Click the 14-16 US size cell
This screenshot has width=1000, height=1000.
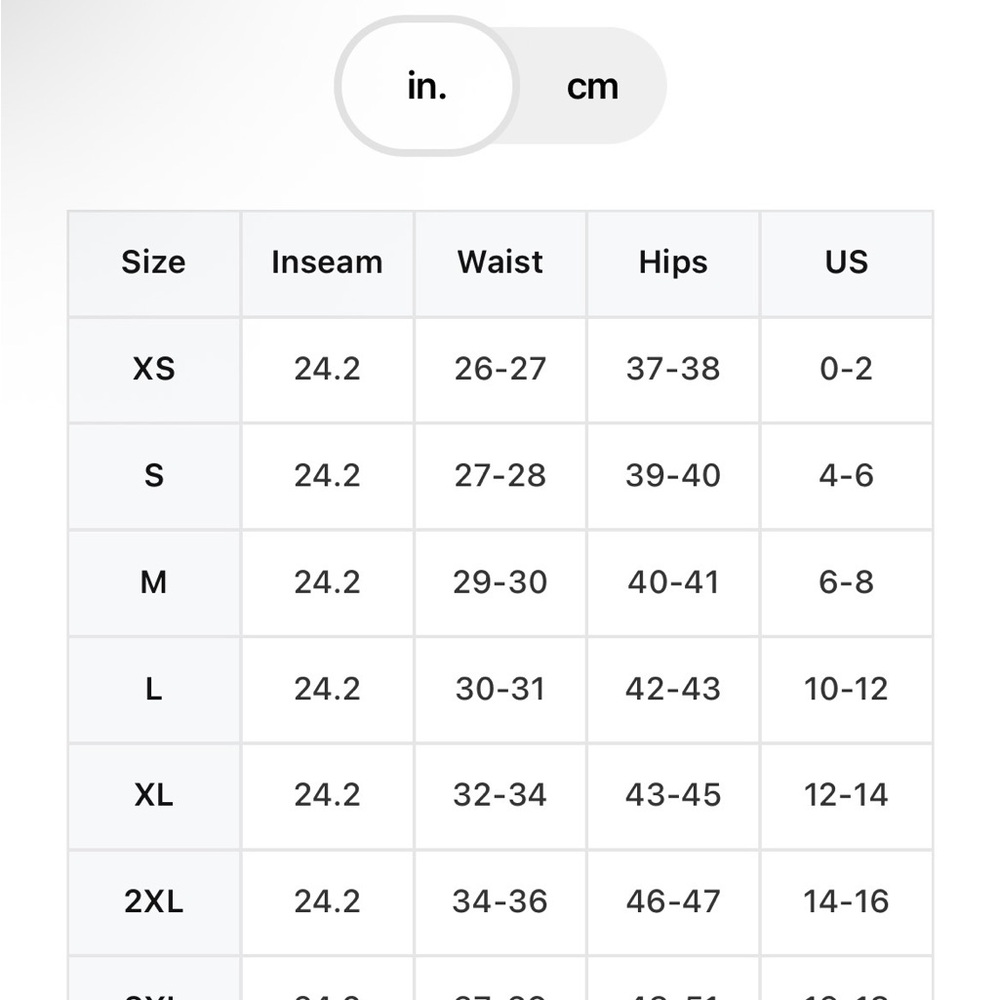(846, 902)
